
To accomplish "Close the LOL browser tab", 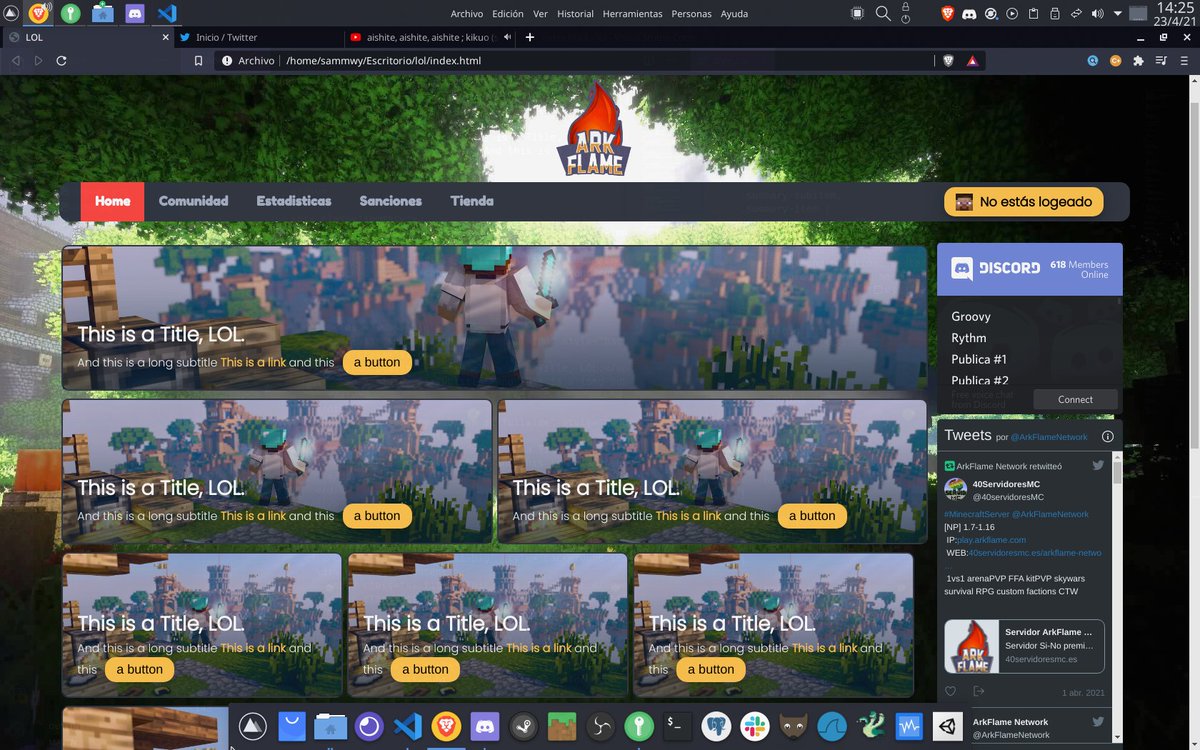I will [x=166, y=37].
